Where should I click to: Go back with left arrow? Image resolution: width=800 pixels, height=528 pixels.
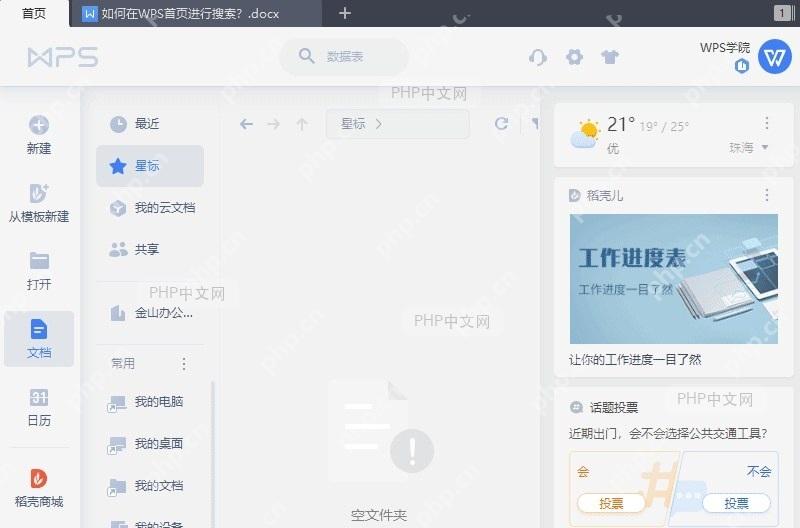coord(246,124)
